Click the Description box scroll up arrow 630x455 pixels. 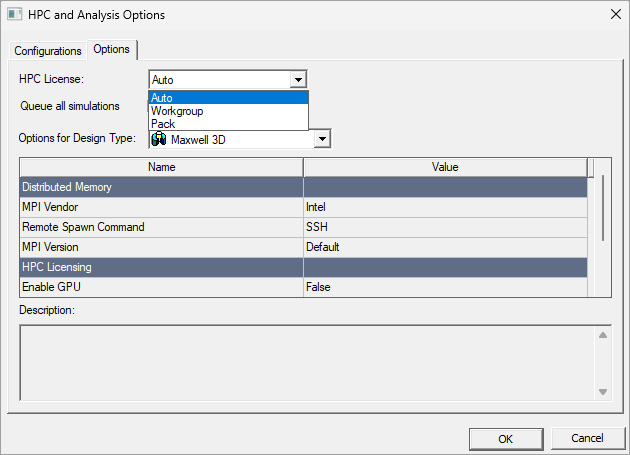click(x=603, y=335)
